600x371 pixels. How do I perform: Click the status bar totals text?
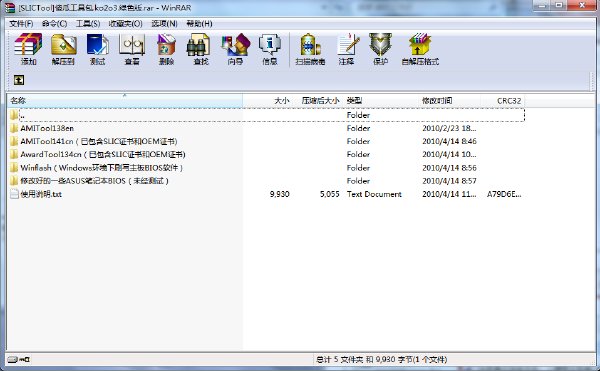point(382,360)
